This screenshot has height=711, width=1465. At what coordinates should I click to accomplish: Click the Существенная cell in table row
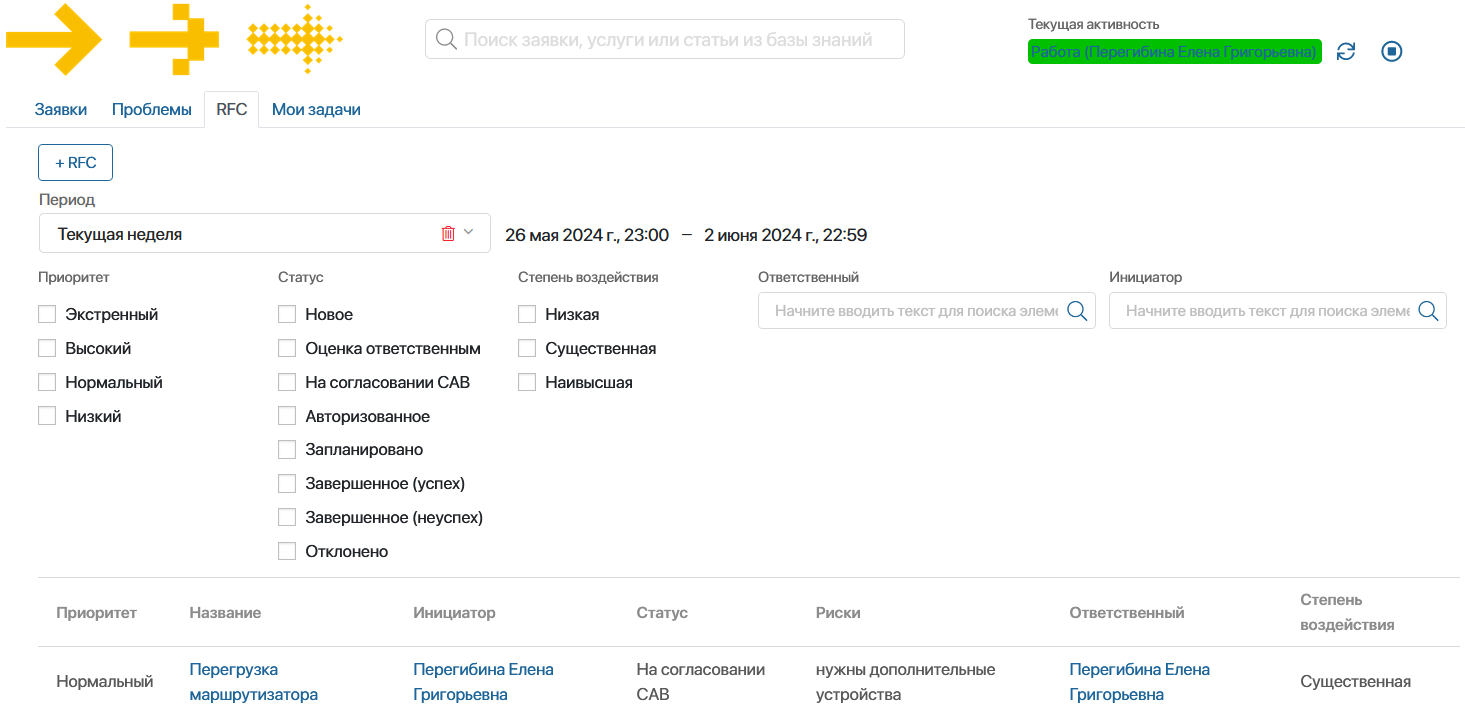click(1355, 682)
